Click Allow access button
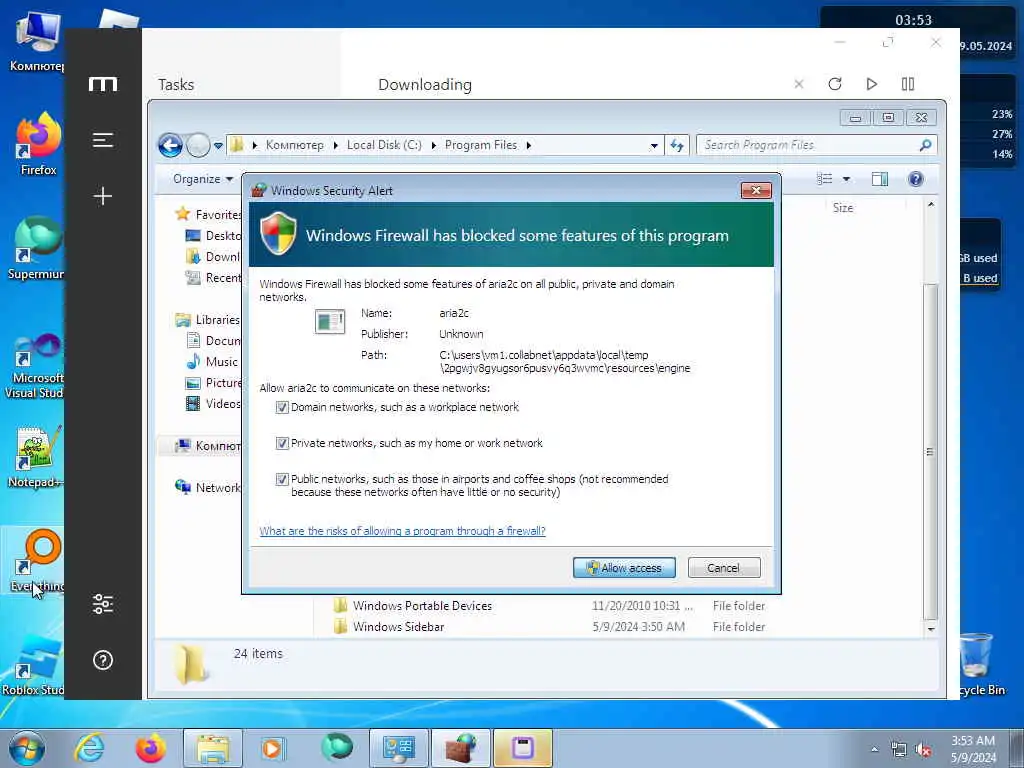 624,568
